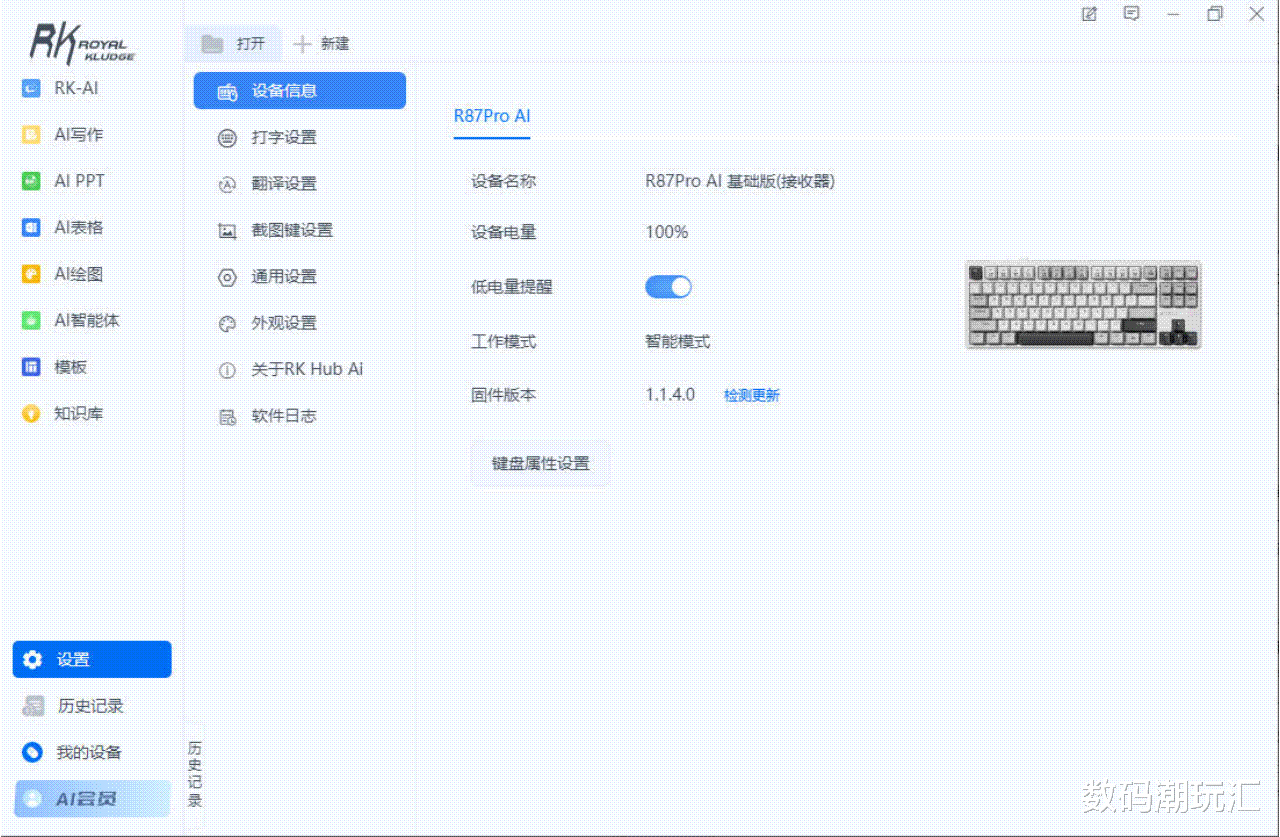Expand the vertical 历史记录 side panel
This screenshot has width=1280, height=837.
coord(194,774)
